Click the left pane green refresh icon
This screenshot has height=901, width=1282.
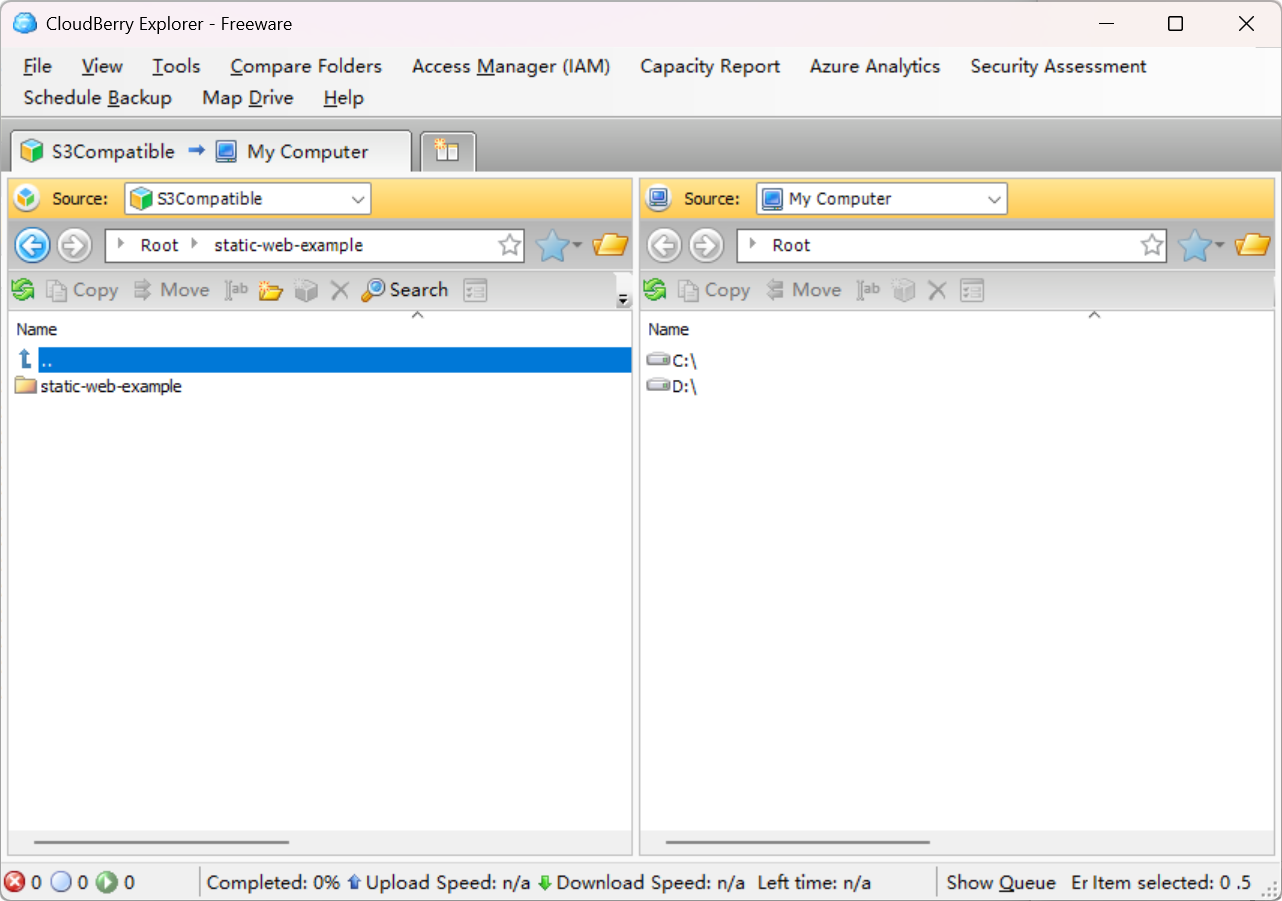(23, 290)
